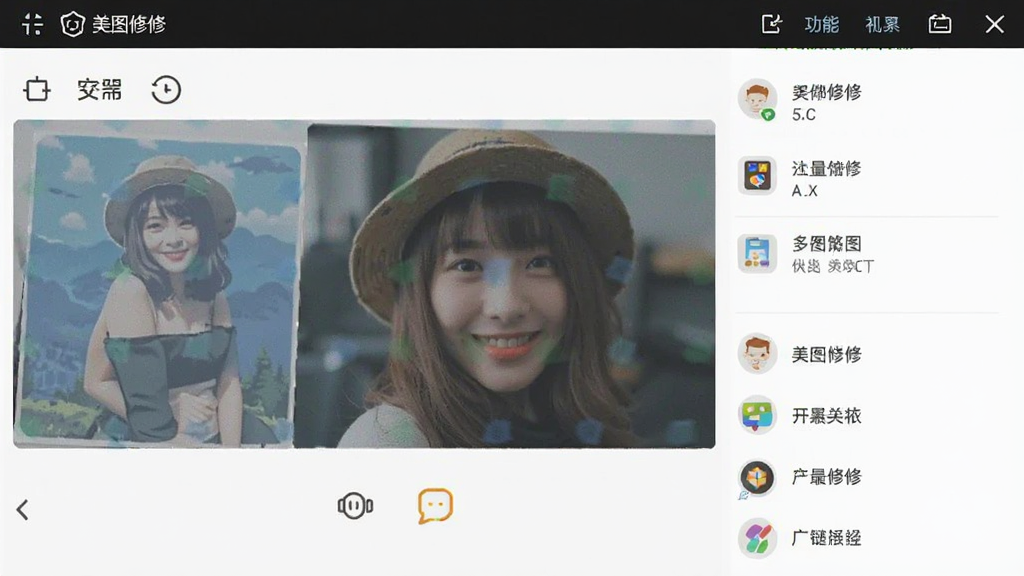
Task: Click the calendar icon beside the close button
Action: click(x=940, y=24)
